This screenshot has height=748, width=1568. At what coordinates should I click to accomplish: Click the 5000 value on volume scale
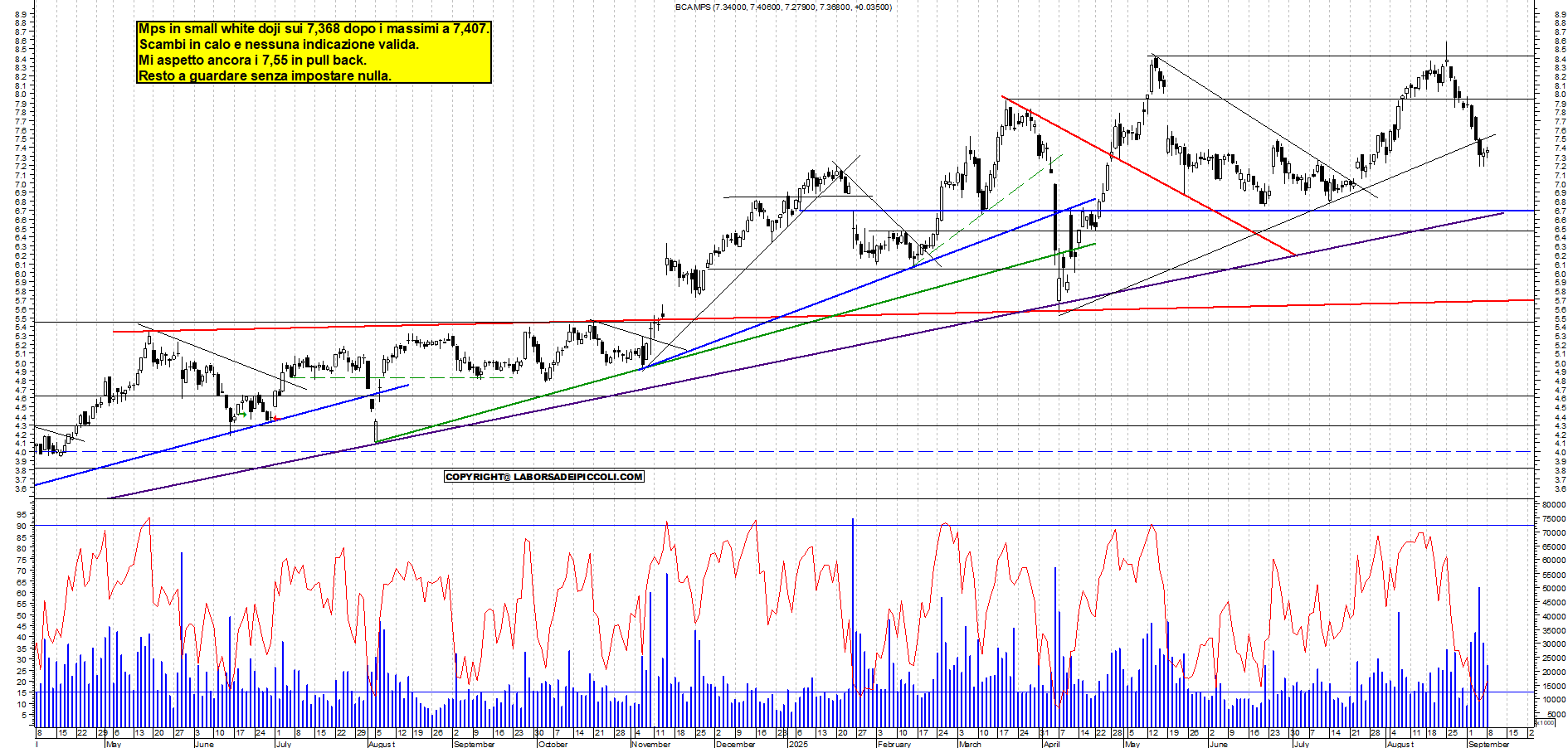click(x=1556, y=714)
